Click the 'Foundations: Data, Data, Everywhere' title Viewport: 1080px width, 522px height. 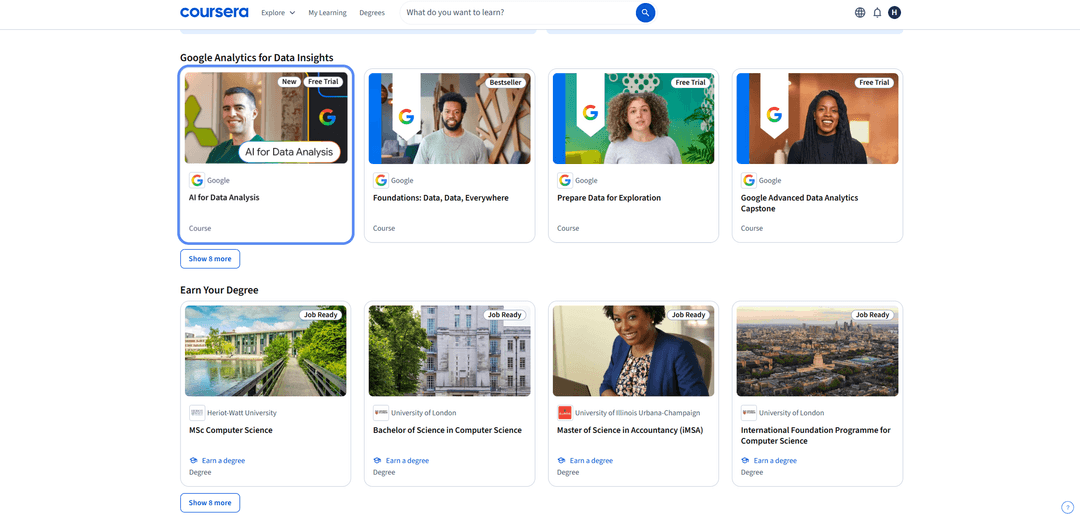441,198
